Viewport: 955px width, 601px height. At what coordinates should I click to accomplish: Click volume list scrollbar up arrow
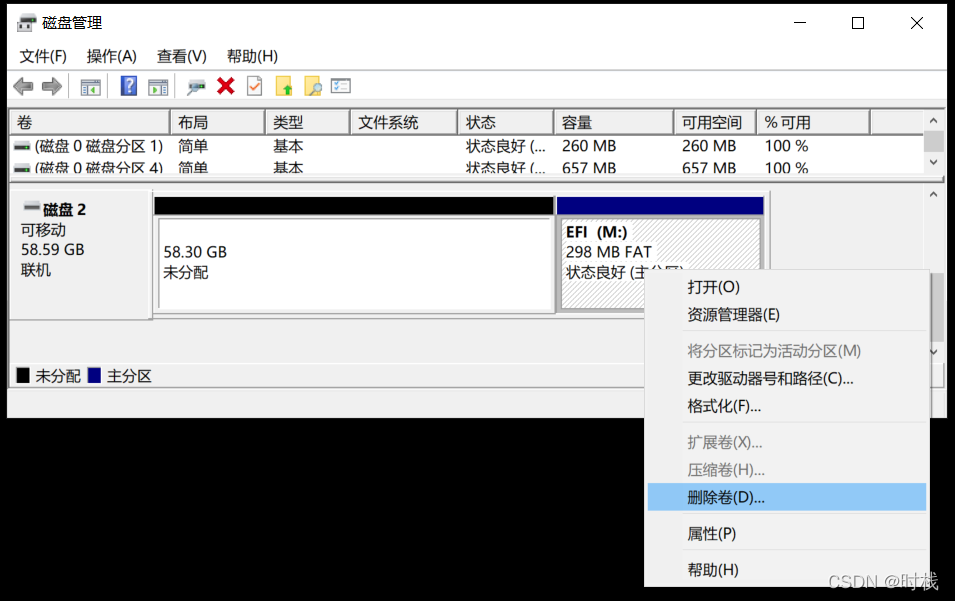click(x=933, y=121)
